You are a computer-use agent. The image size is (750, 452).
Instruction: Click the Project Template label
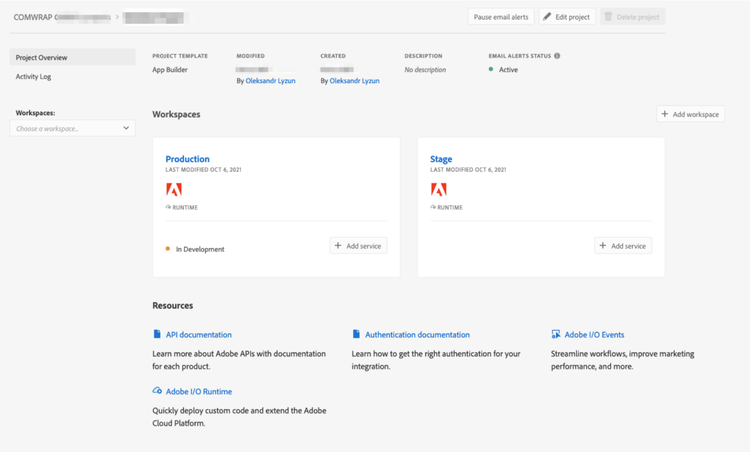tap(180, 56)
